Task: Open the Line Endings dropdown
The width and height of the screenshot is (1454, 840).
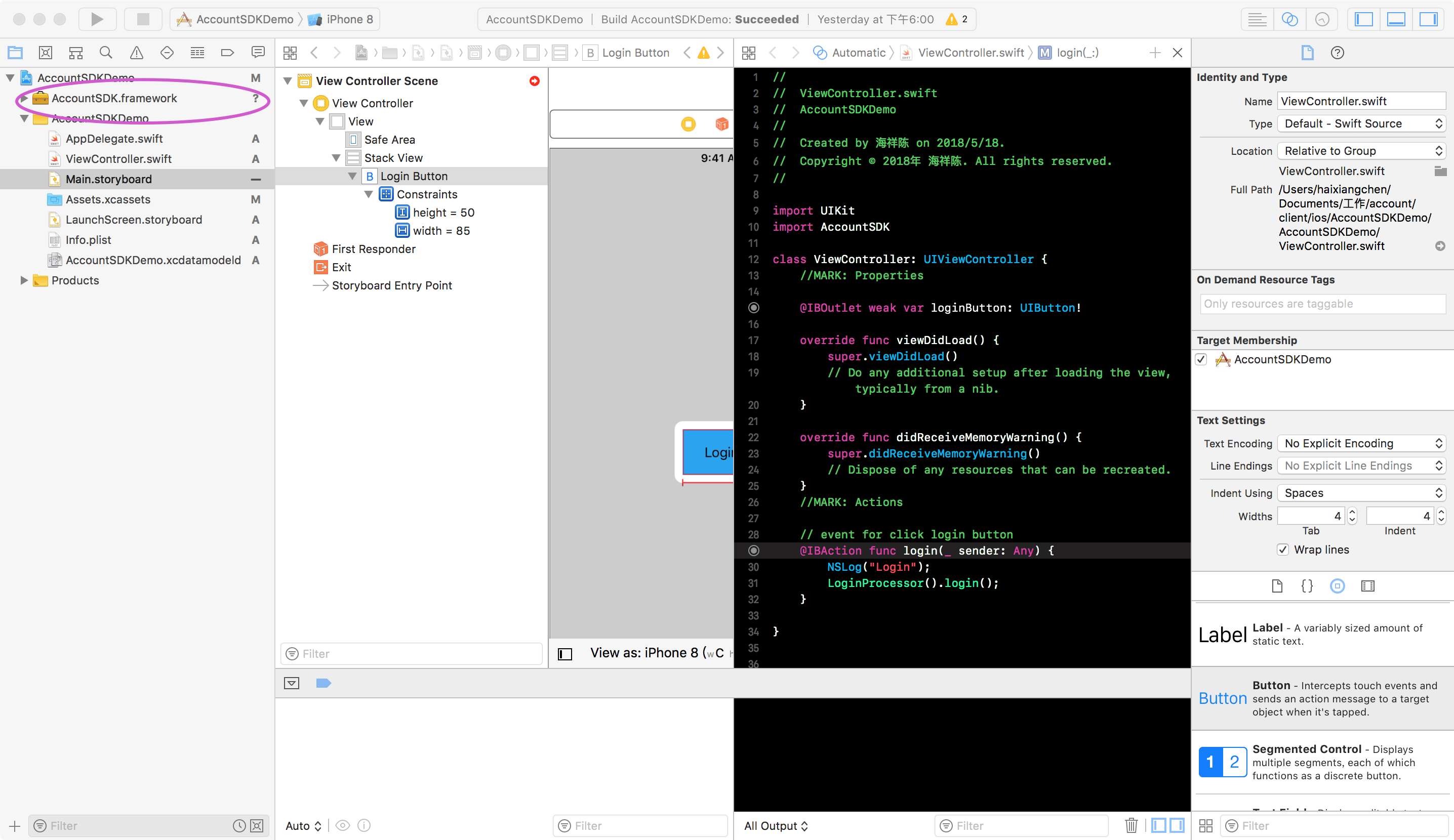Action: coord(1361,465)
